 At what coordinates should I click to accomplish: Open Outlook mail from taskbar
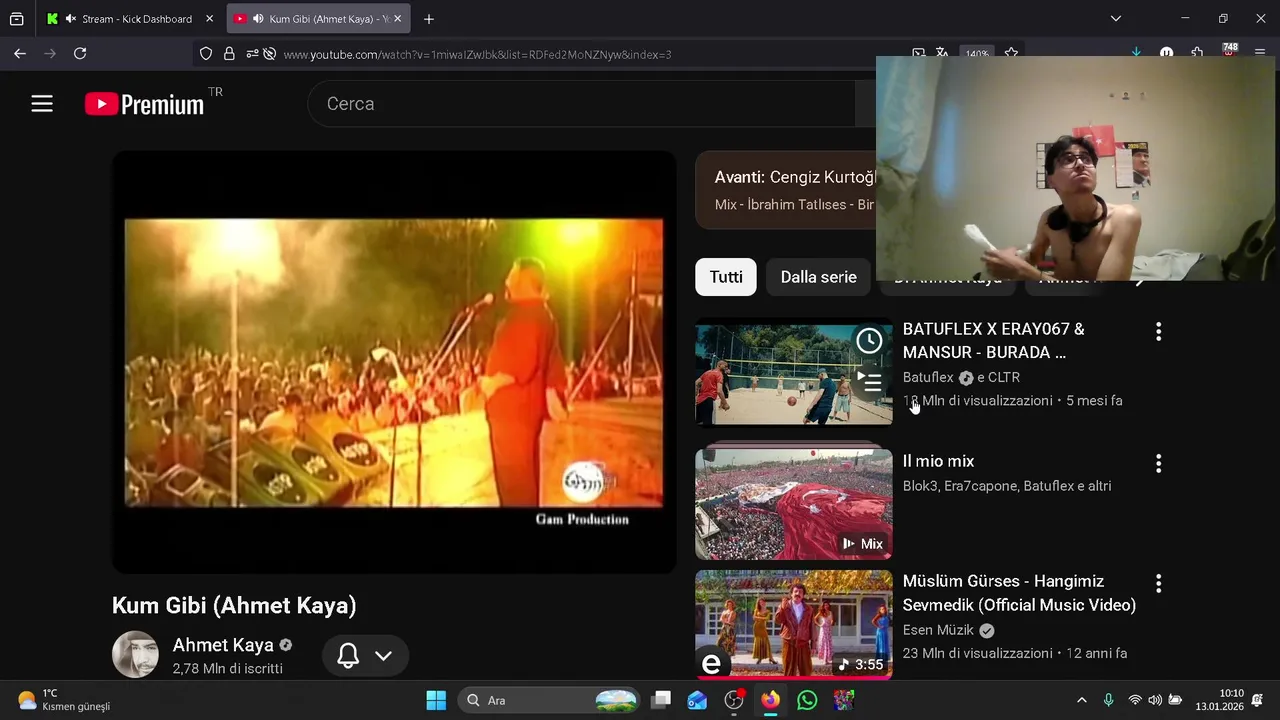(x=697, y=700)
